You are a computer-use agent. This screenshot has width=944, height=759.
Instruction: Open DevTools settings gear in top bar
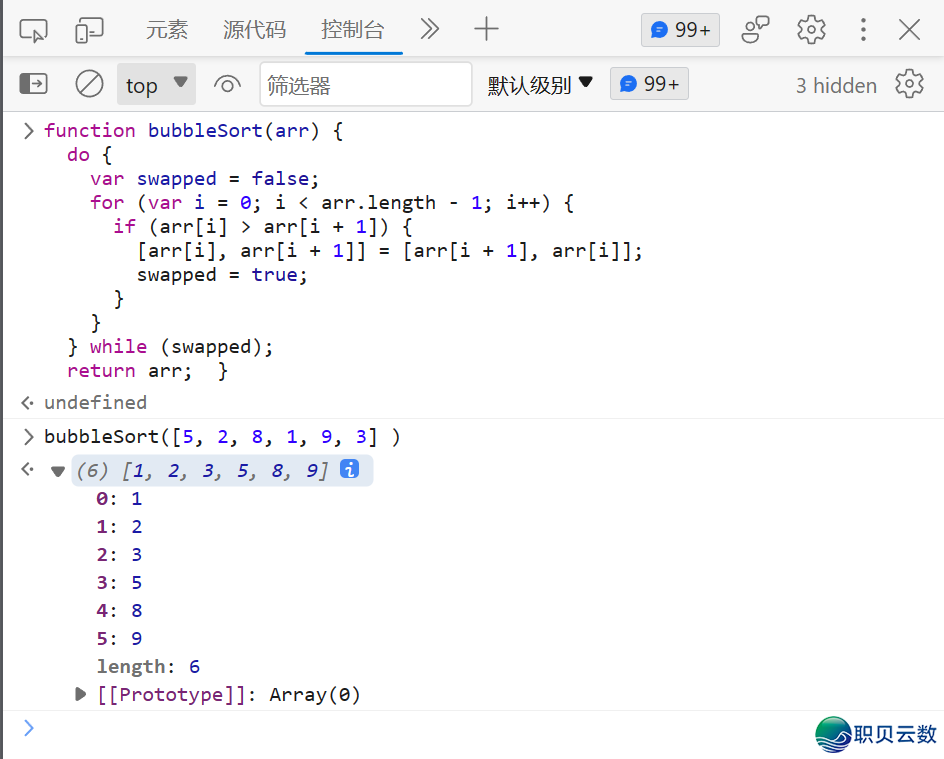(x=811, y=30)
